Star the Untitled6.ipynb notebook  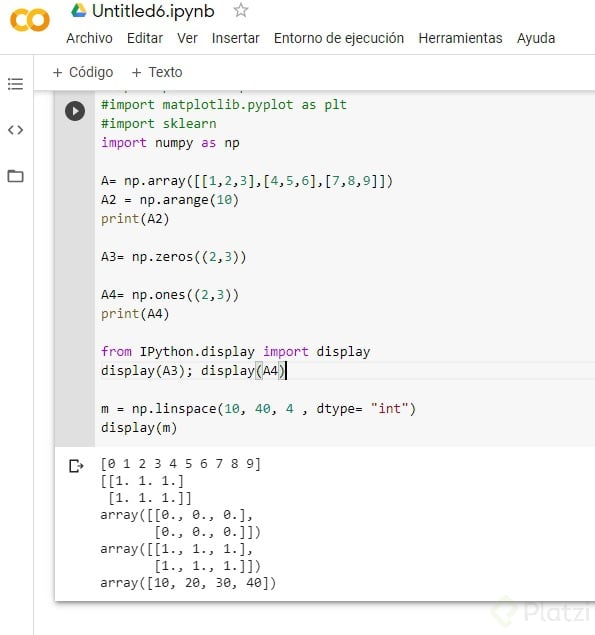pos(241,10)
